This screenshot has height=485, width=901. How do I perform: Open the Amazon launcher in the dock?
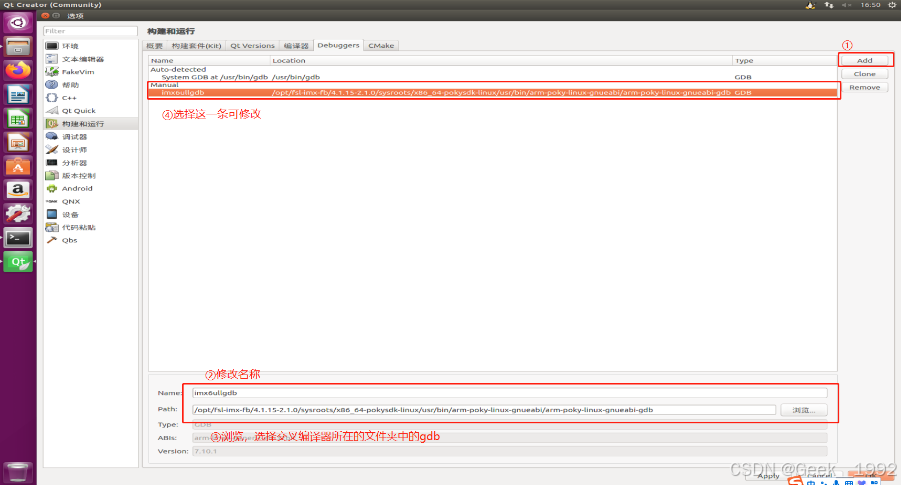[x=18, y=190]
